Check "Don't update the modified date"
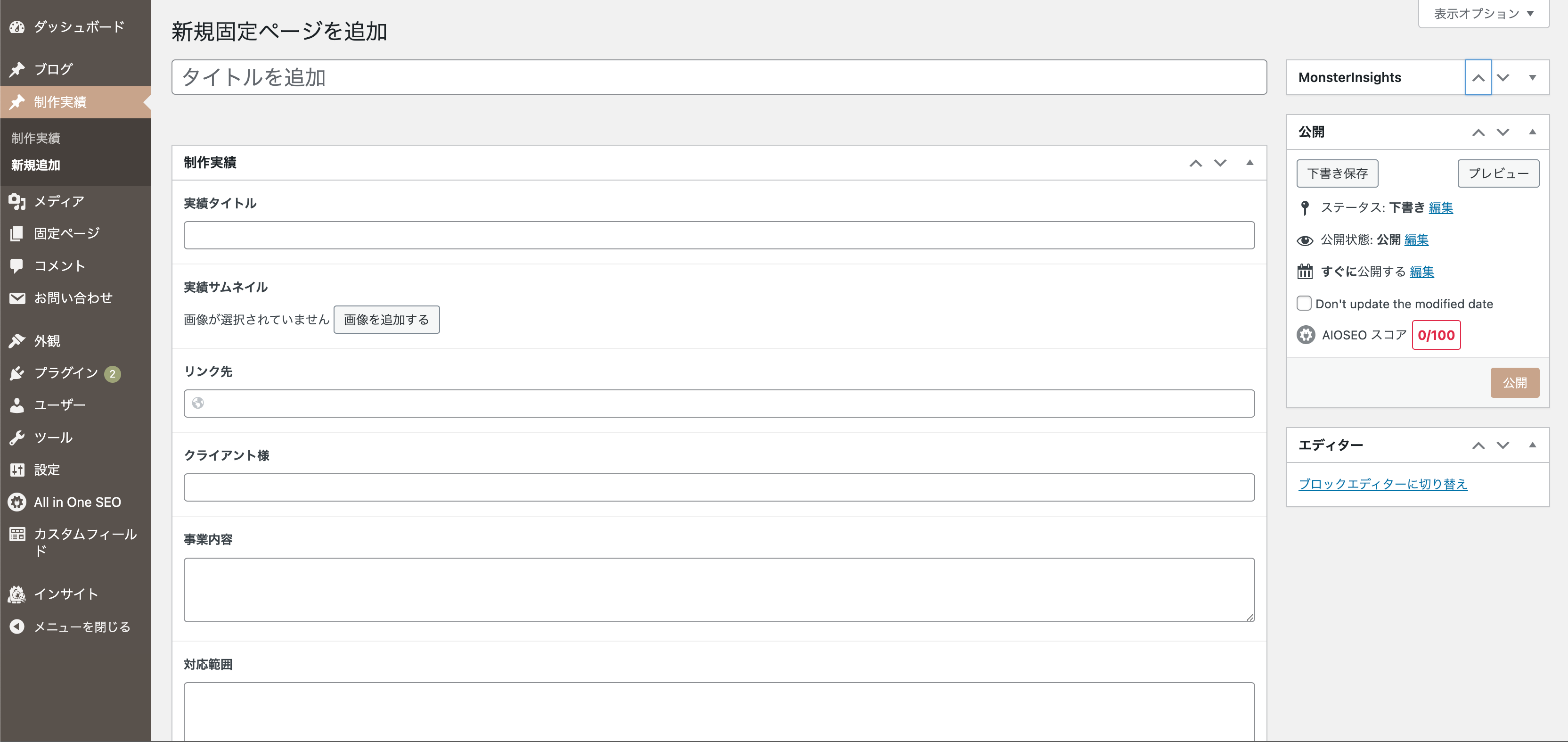 tap(1304, 304)
